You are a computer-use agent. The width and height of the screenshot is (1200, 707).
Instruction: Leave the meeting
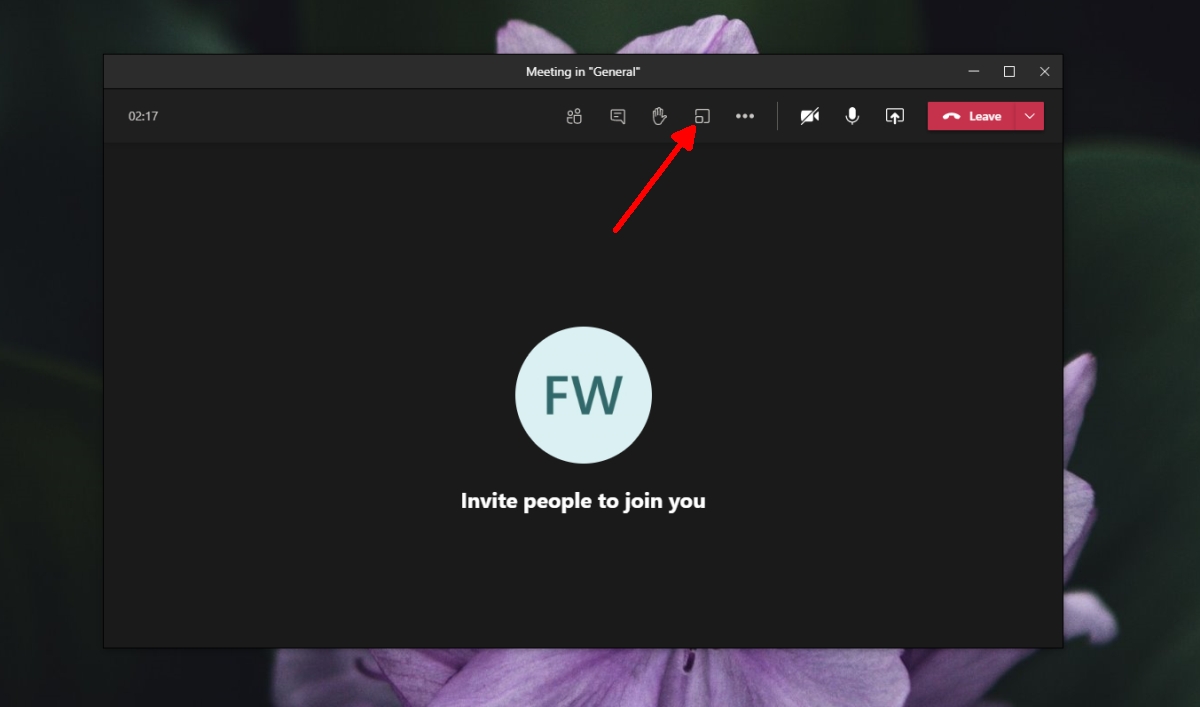pos(972,116)
